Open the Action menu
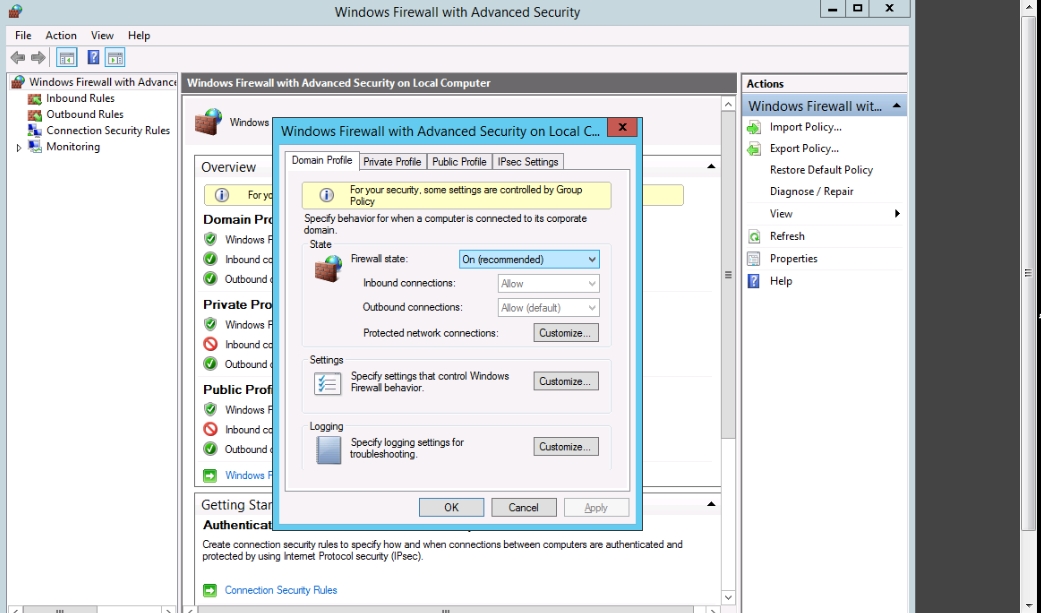The width and height of the screenshot is (1041, 613). coord(61,35)
